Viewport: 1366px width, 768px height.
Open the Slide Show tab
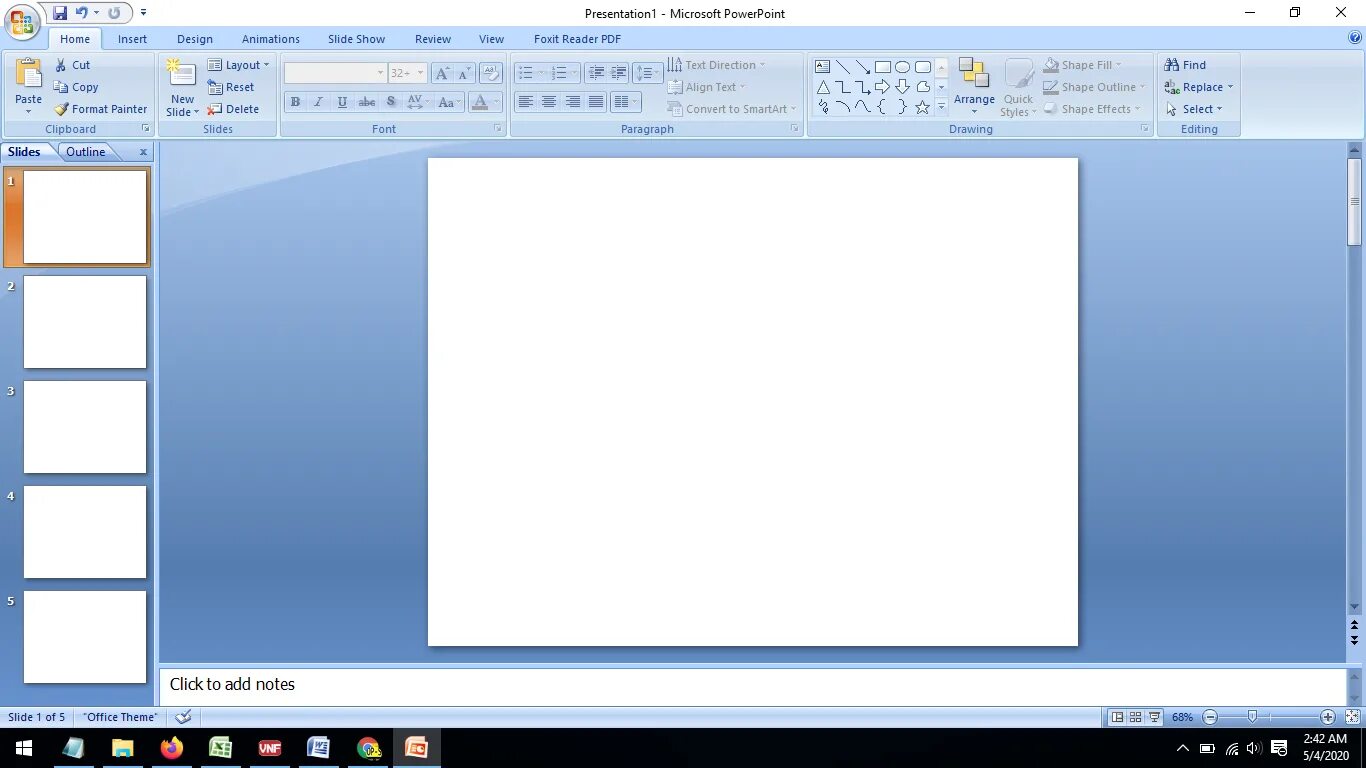coord(356,39)
